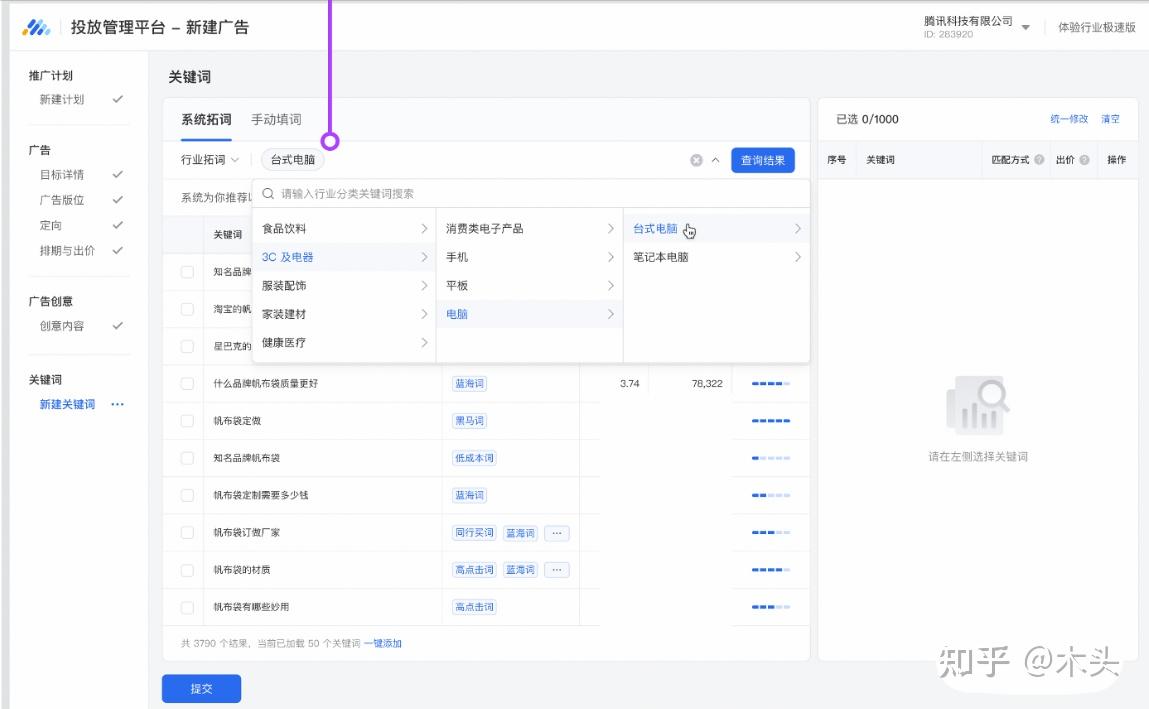The height and width of the screenshot is (709, 1149).
Task: Click the search magnifier icon in category search
Action: [268, 194]
